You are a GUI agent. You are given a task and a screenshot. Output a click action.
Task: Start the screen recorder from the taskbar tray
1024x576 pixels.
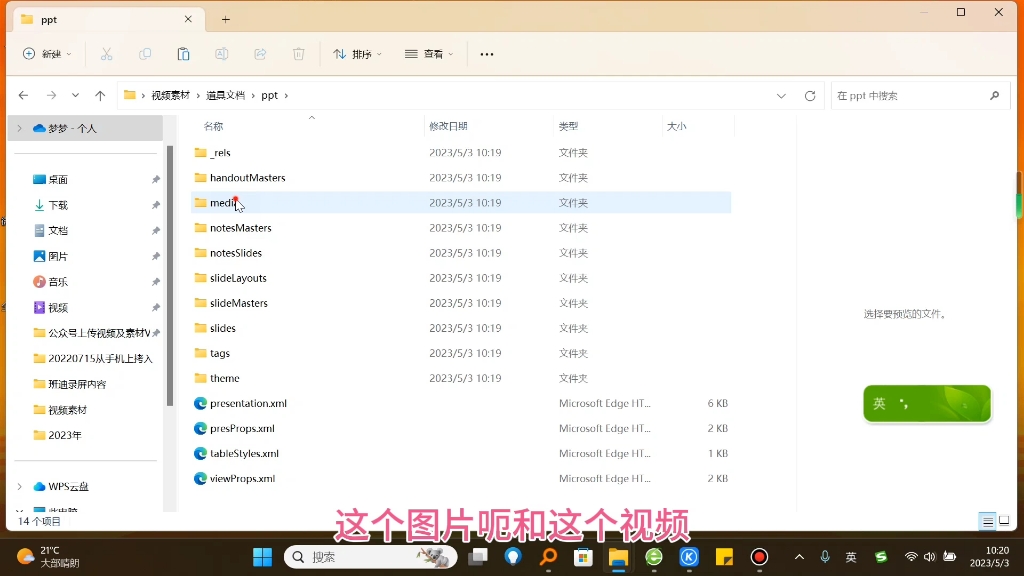(x=758, y=555)
